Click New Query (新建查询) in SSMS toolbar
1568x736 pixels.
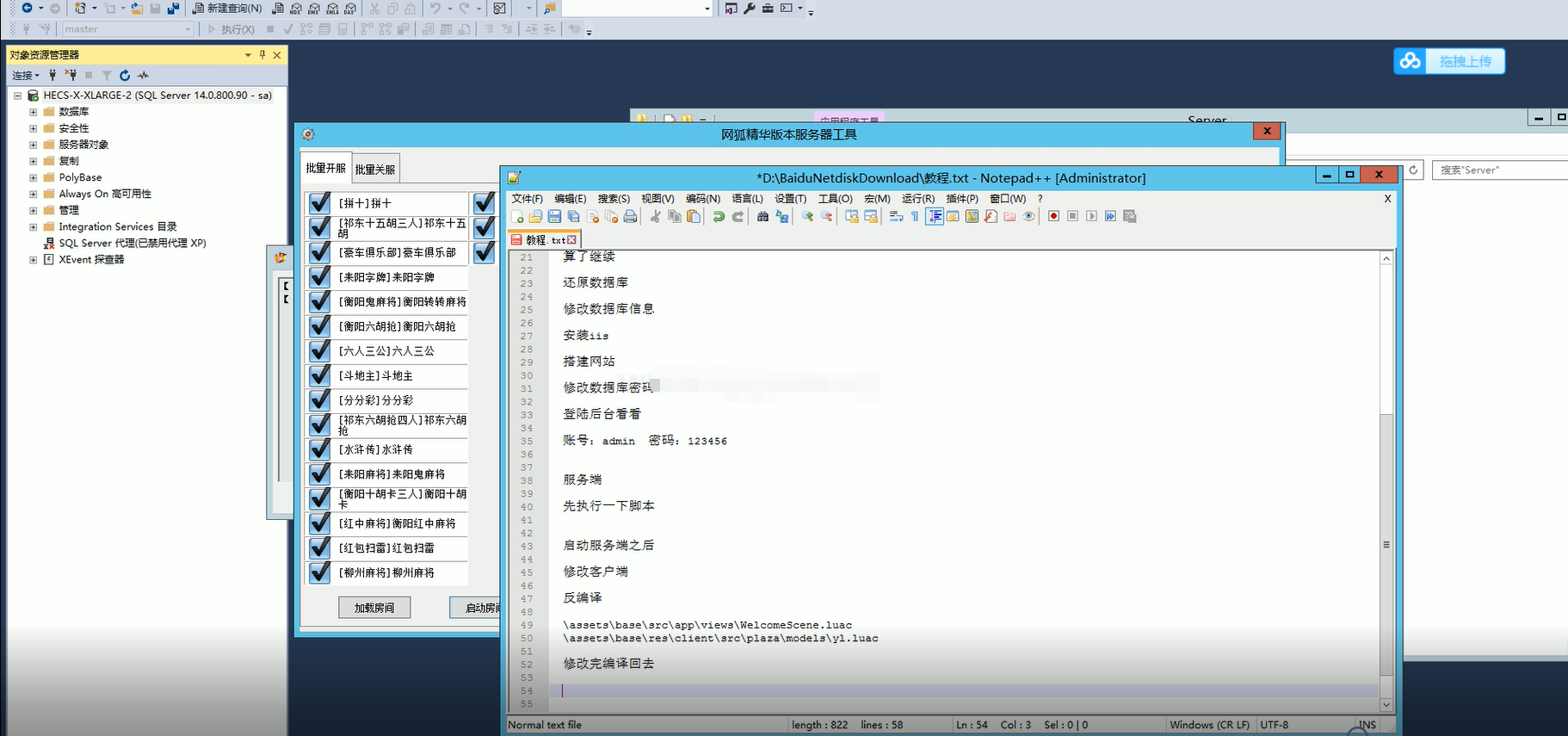tap(227, 8)
